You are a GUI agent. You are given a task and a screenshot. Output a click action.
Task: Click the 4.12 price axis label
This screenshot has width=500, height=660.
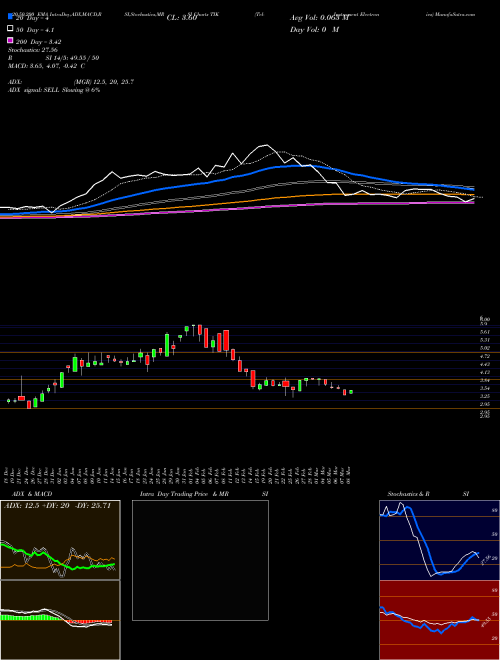pyautogui.click(x=484, y=372)
